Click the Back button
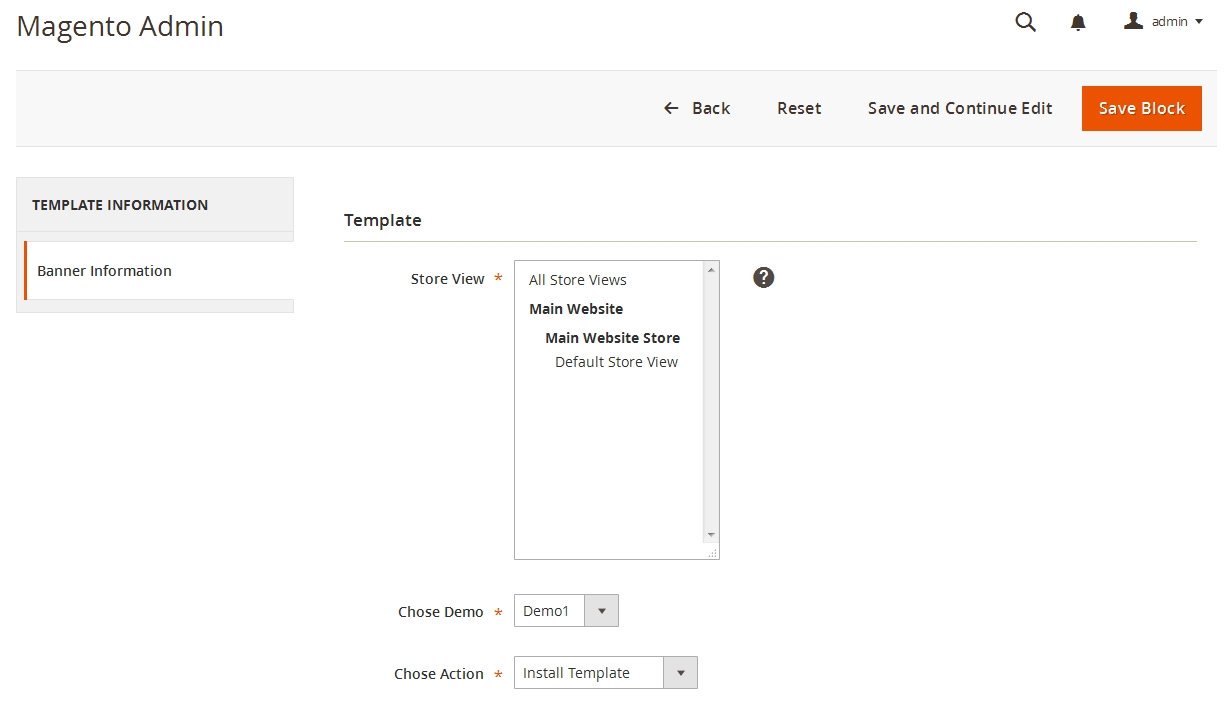1232x704 pixels. (x=697, y=108)
